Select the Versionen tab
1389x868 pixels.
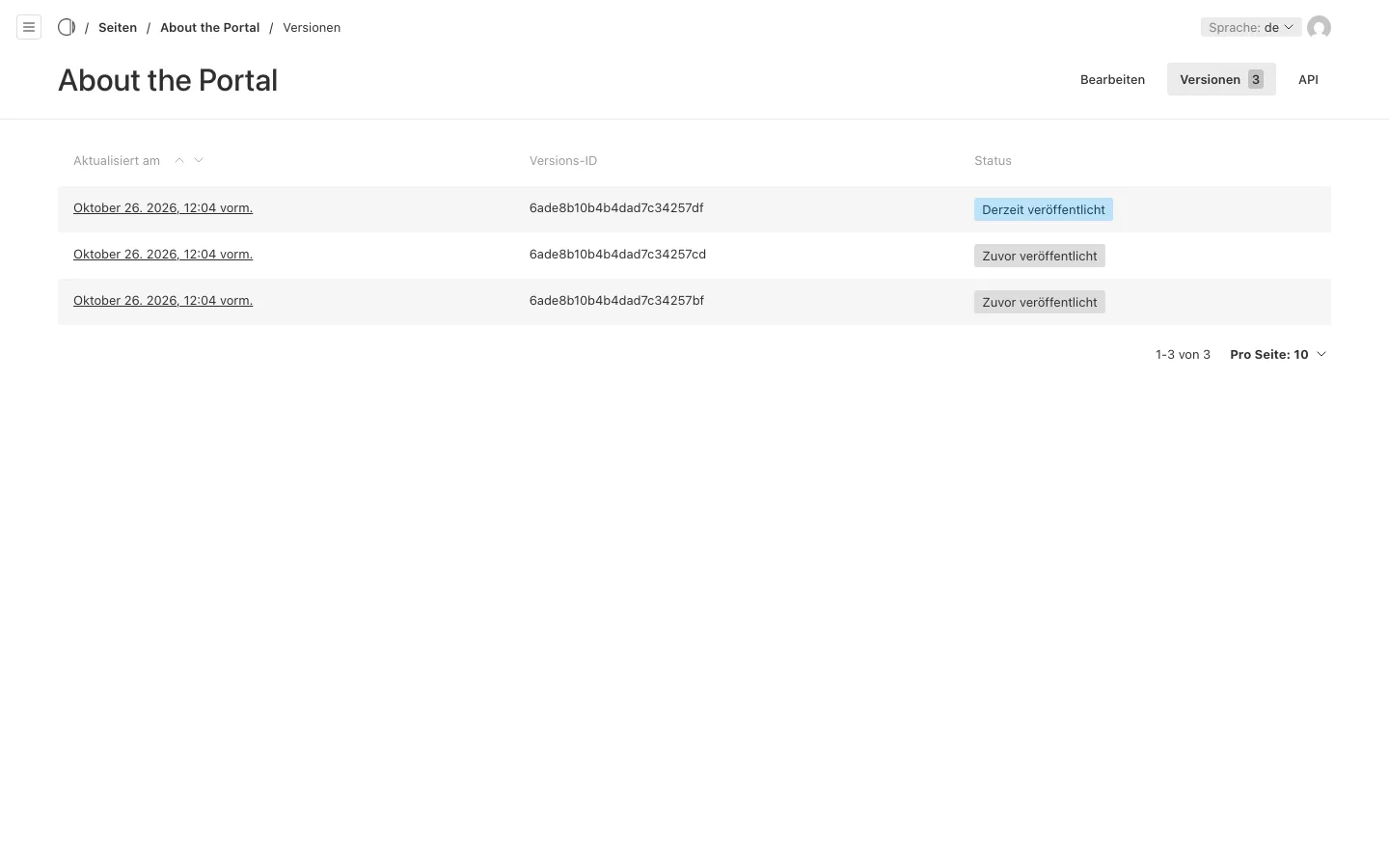pos(1221,79)
